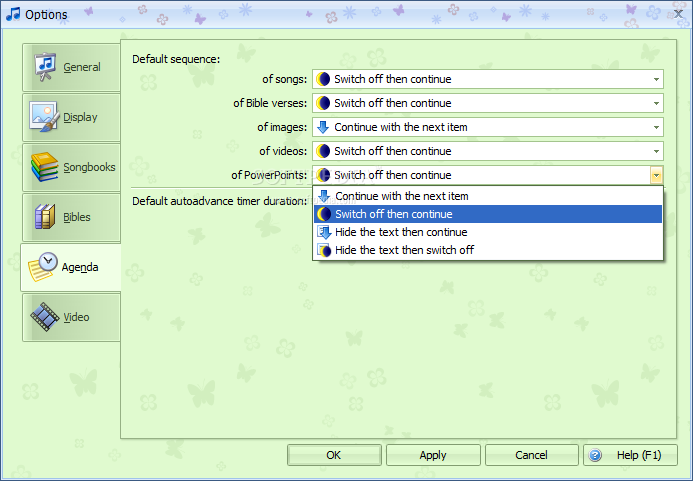693x481 pixels.
Task: Click the icon beside Hide the text then continue
Action: (324, 232)
